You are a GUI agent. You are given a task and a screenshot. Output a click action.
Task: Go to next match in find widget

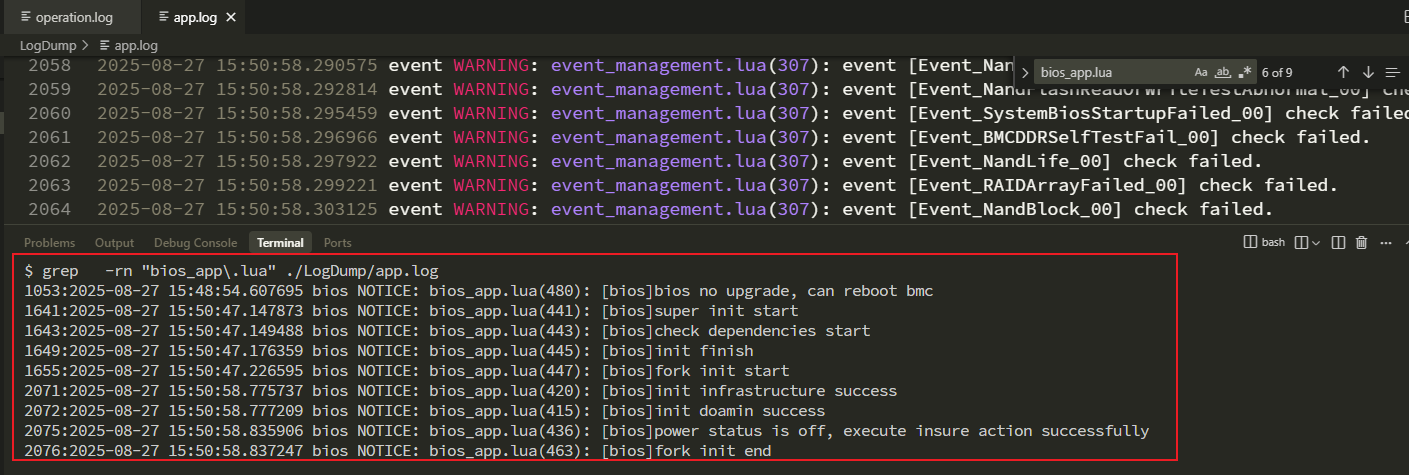pos(1368,72)
